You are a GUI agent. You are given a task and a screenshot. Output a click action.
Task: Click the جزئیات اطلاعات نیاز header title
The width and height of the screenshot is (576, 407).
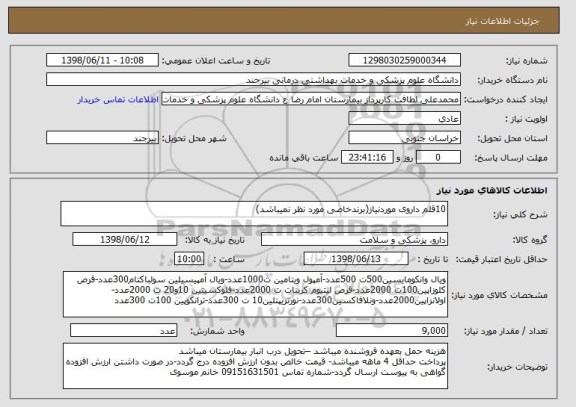point(502,22)
